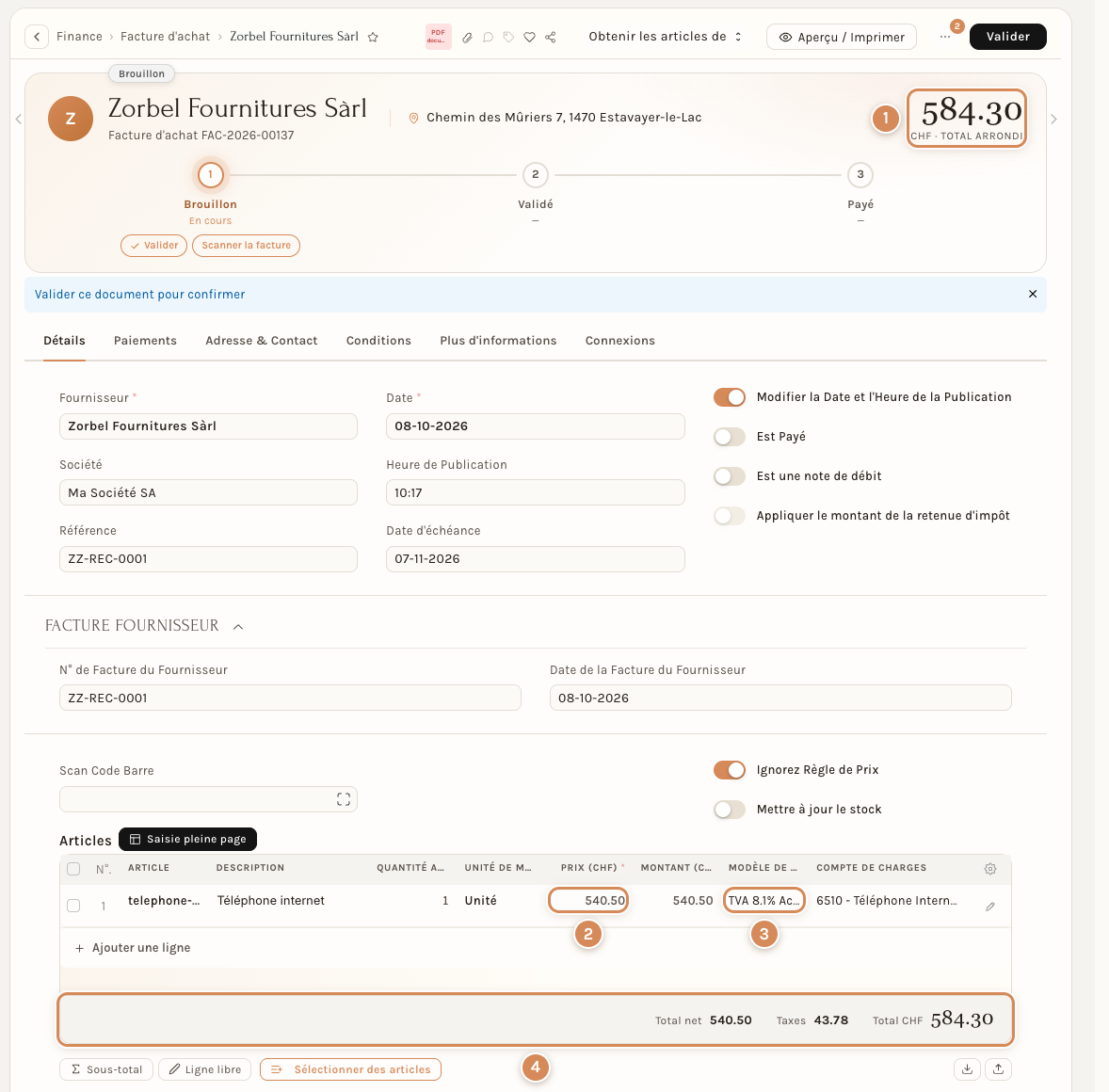Add a tag using the tag icon
1109x1092 pixels.
[x=508, y=38]
